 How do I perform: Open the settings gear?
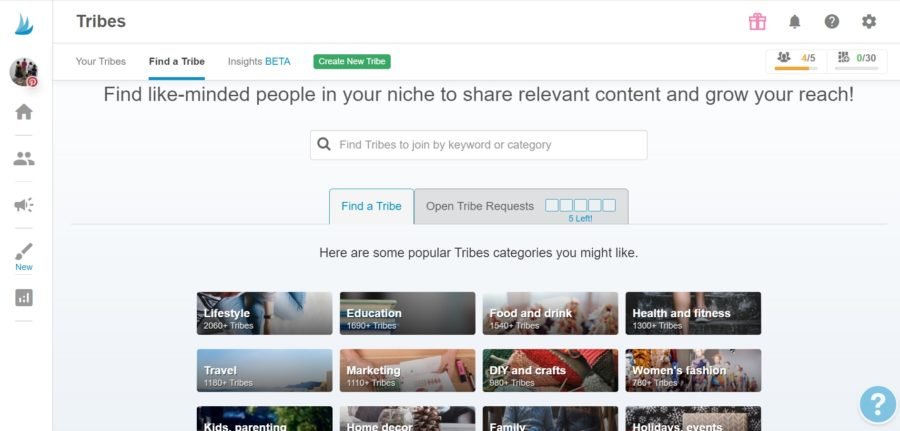869,21
